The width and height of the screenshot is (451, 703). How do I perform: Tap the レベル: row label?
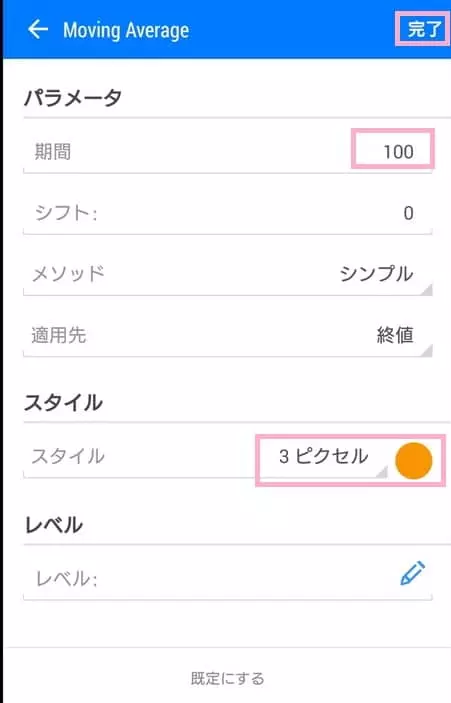click(66, 579)
